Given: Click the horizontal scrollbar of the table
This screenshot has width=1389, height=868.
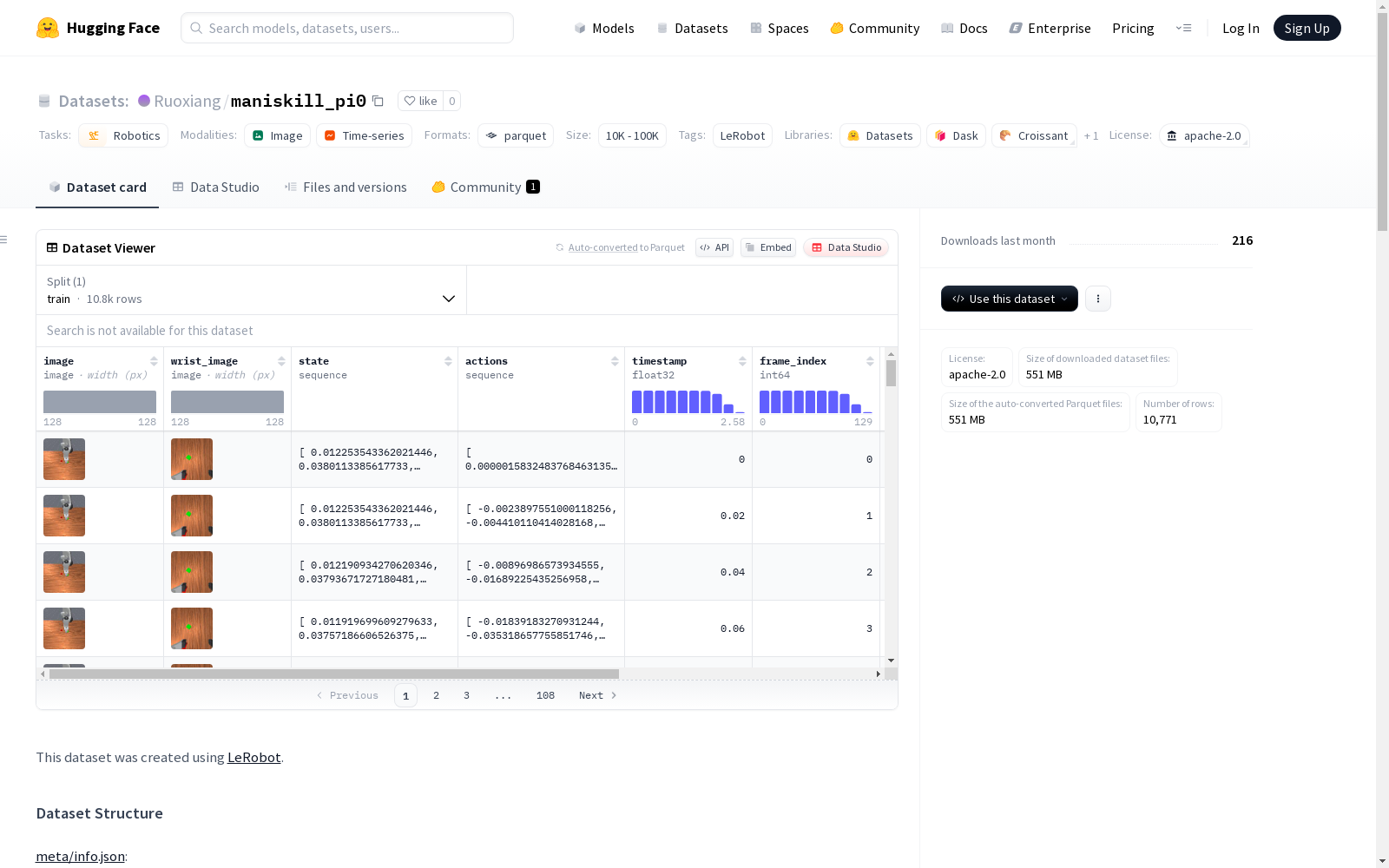Looking at the screenshot, I should click(x=334, y=674).
